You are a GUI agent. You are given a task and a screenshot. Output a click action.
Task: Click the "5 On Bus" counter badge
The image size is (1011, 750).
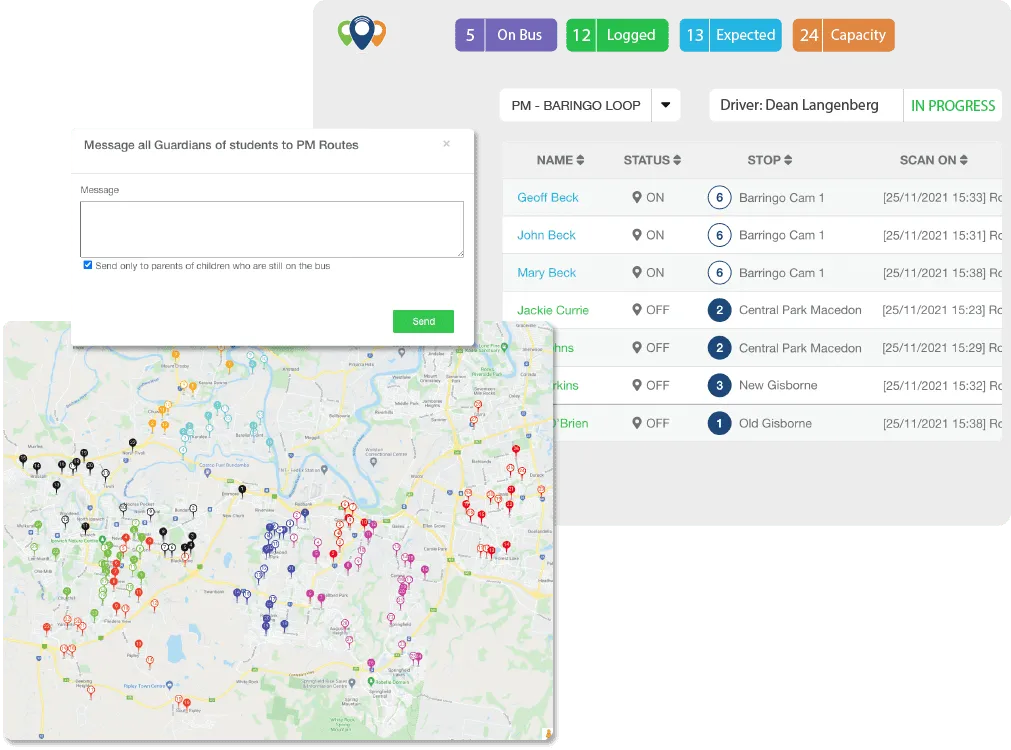[505, 34]
